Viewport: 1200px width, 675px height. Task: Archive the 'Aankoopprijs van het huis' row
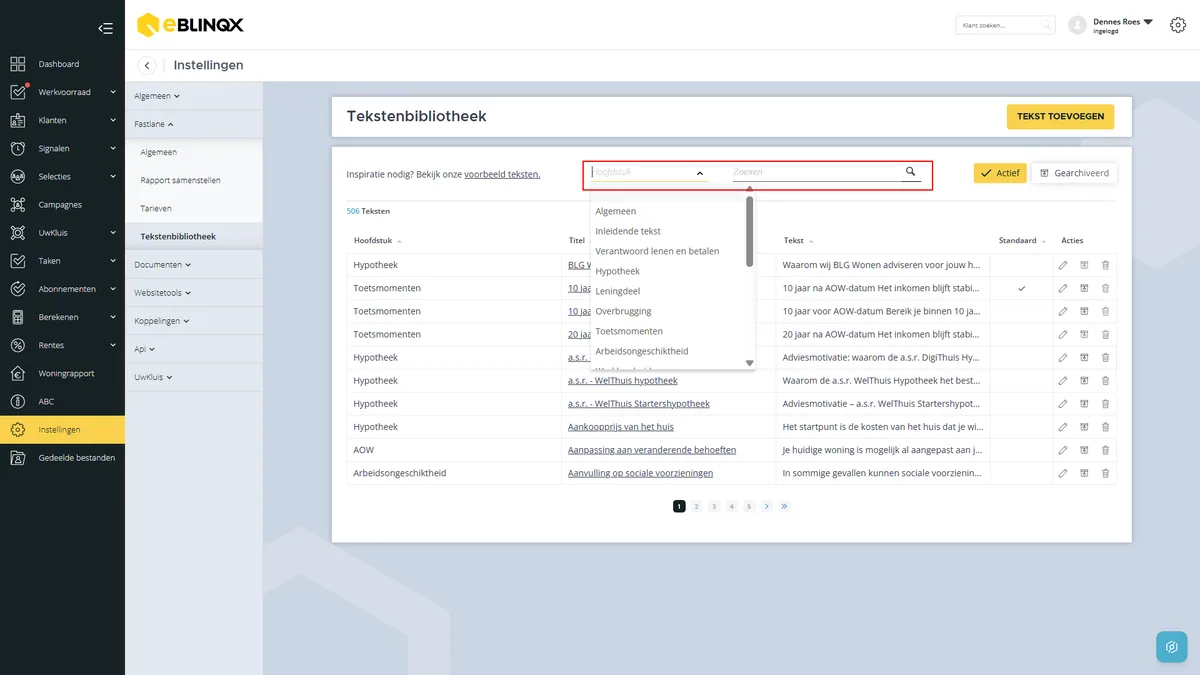1084,427
